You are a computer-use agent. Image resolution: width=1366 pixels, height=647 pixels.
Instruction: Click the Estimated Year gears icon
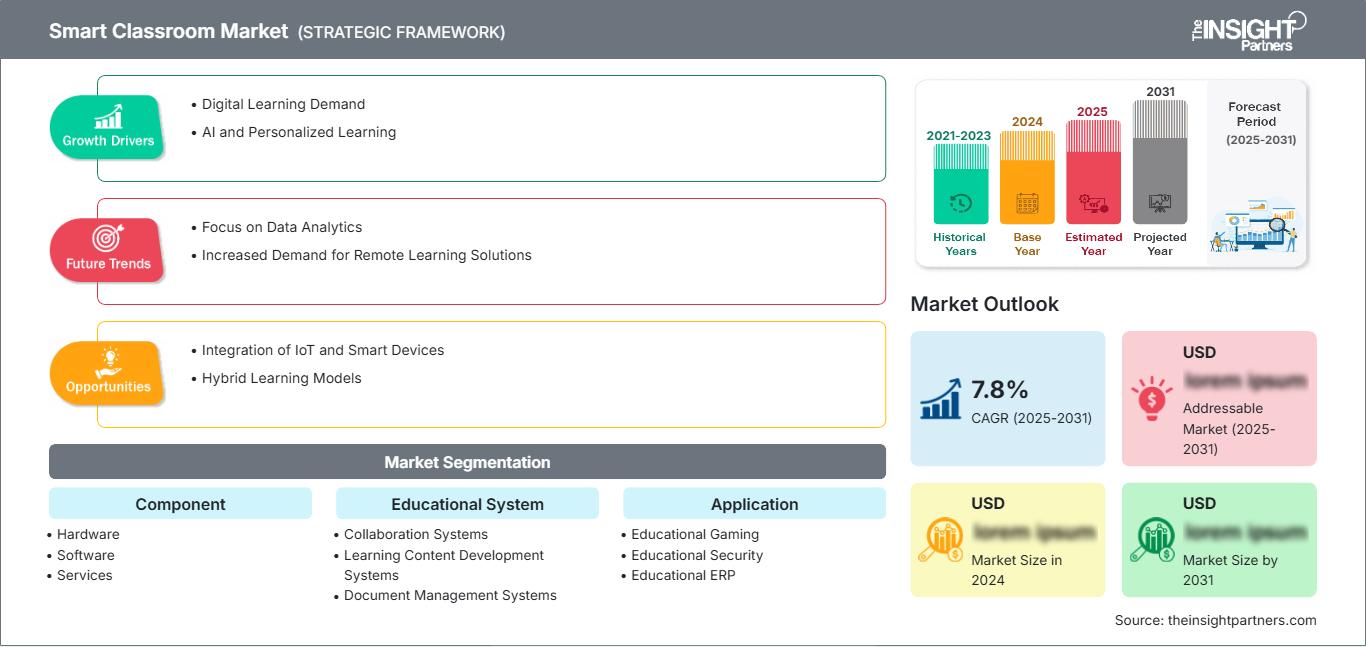pyautogui.click(x=1093, y=204)
